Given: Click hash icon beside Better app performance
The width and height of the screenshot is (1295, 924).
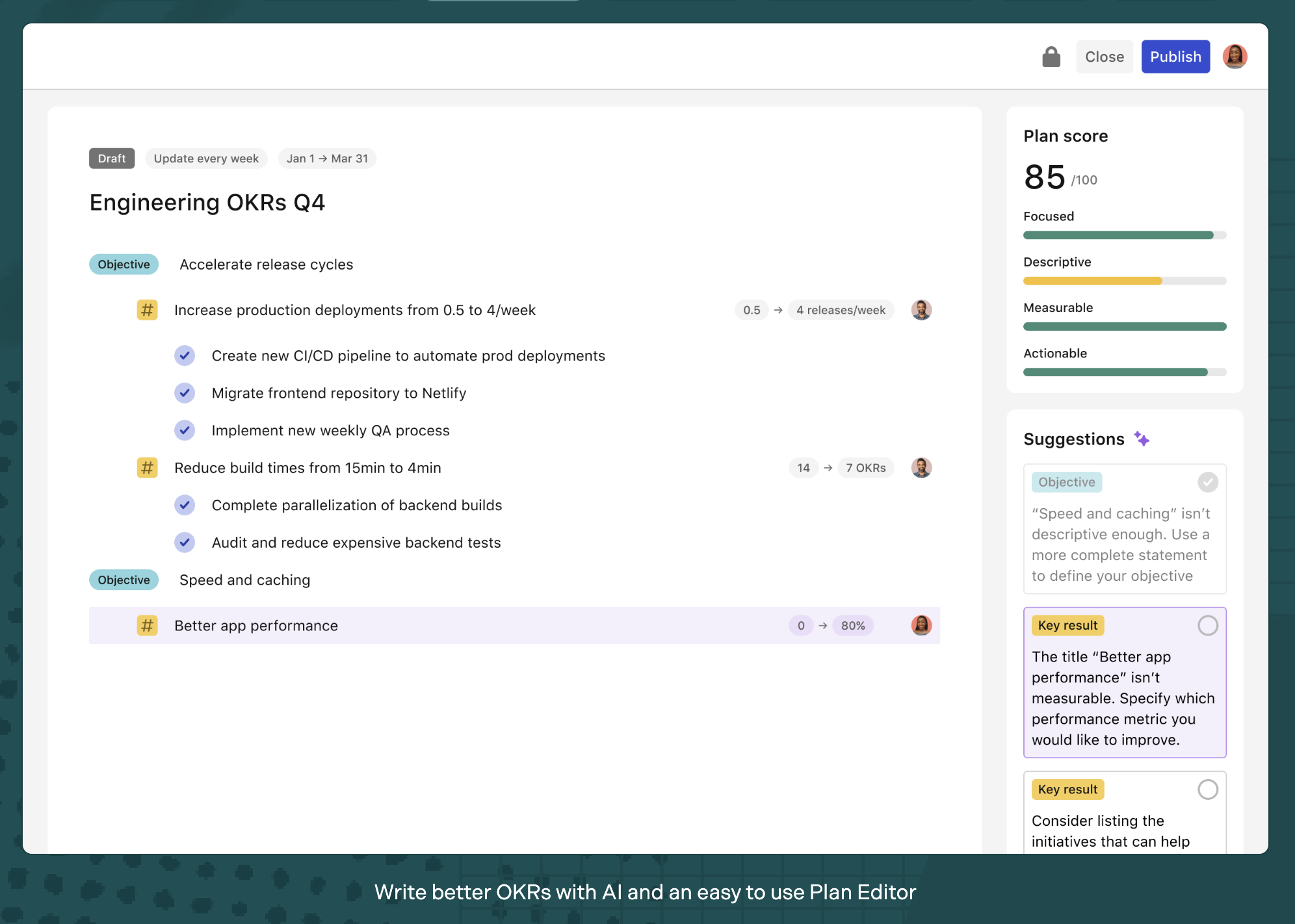Looking at the screenshot, I should tap(147, 626).
